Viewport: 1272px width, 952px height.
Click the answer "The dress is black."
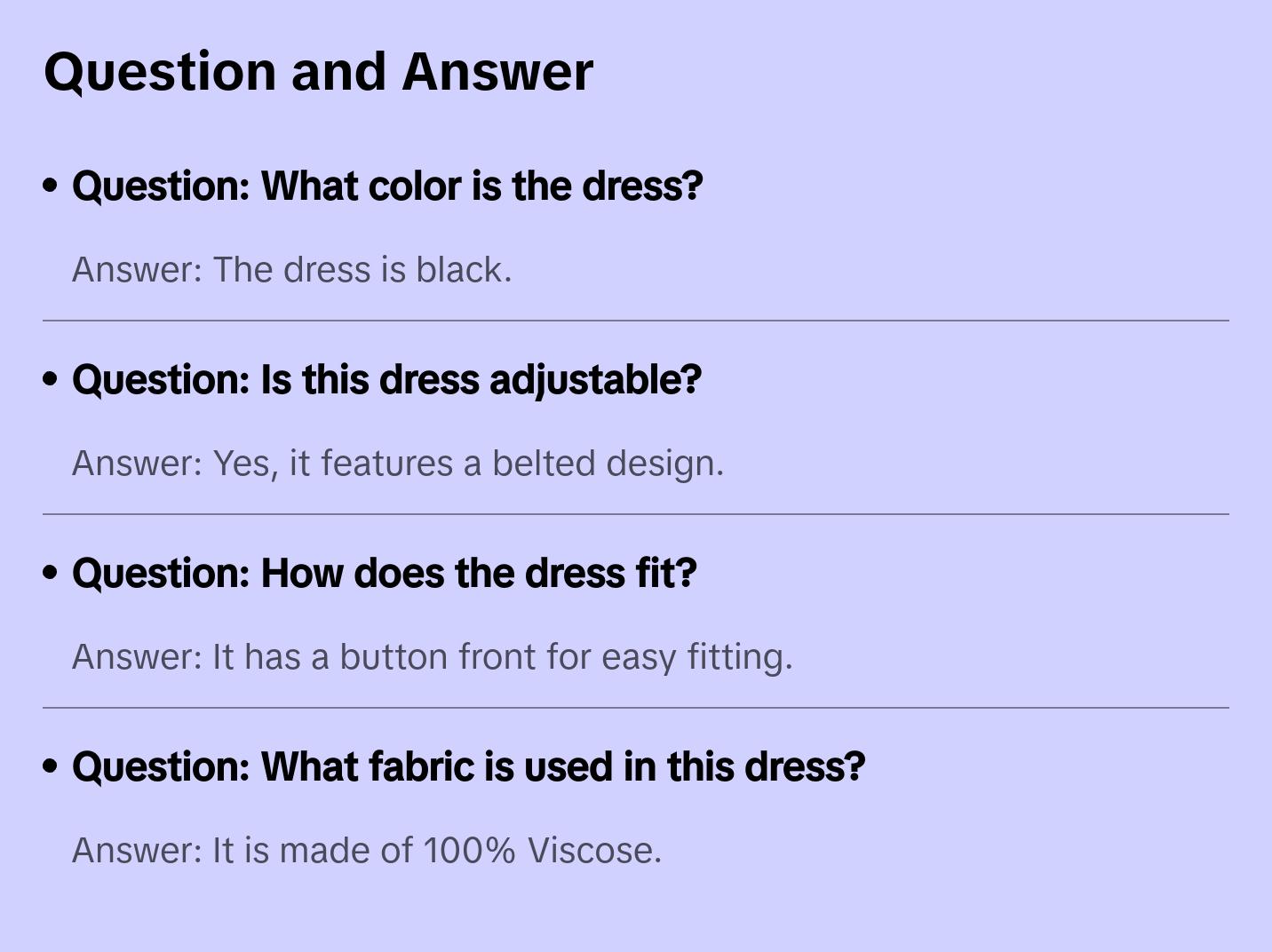coord(291,269)
